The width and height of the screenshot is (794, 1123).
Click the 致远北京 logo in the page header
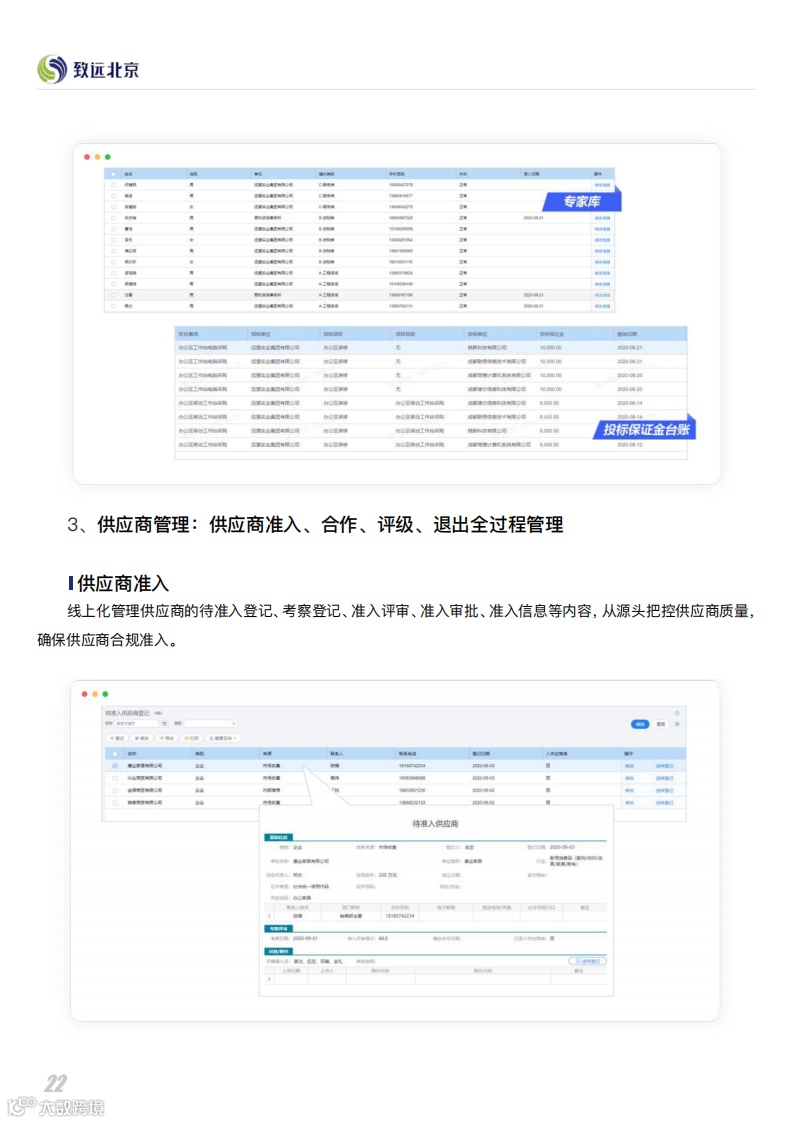[x=88, y=69]
